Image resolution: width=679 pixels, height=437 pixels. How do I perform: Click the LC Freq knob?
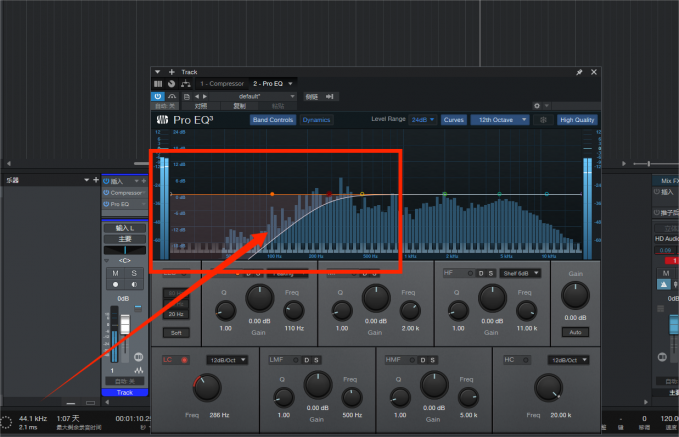[x=207, y=388]
